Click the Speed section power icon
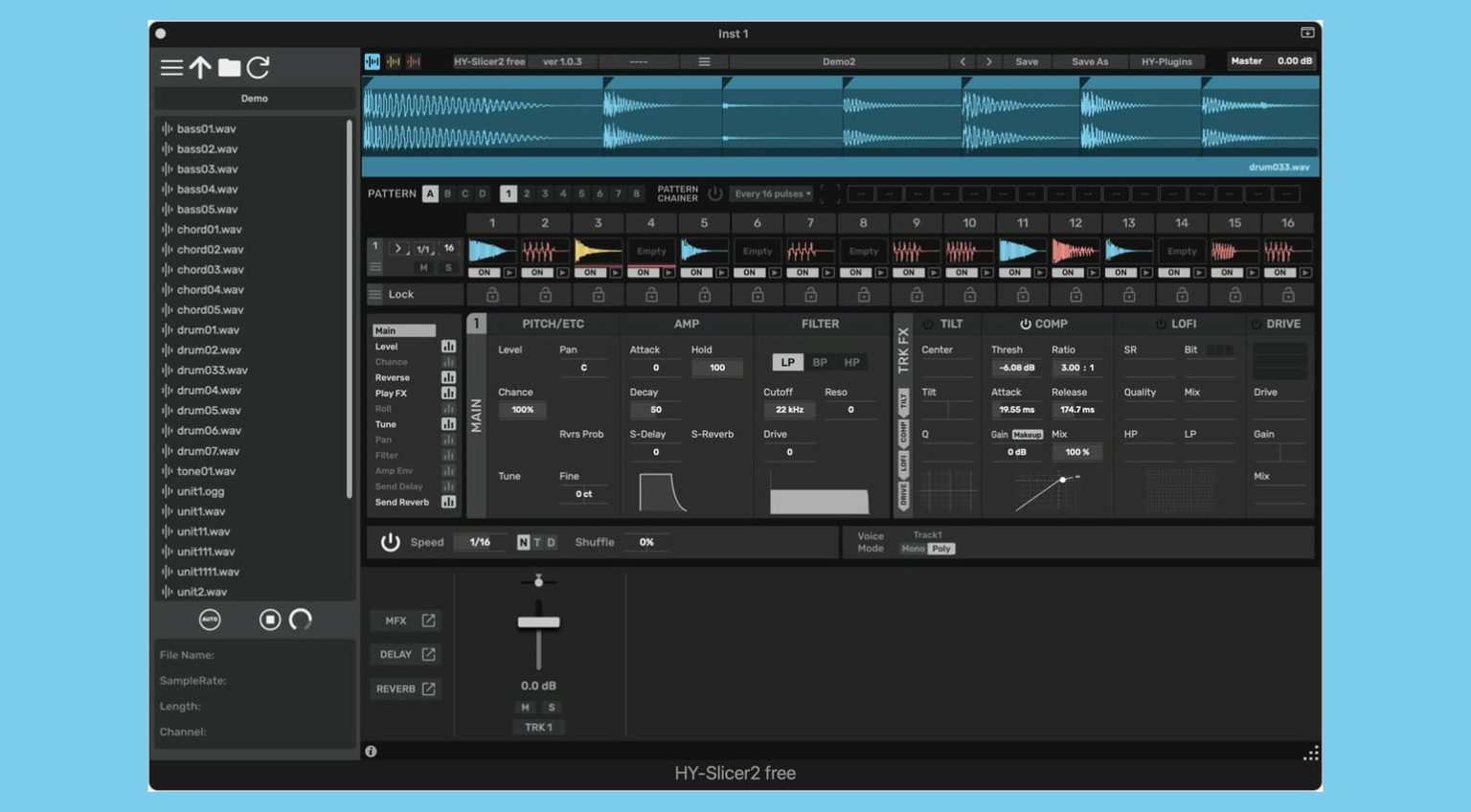The image size is (1471, 812). point(391,542)
